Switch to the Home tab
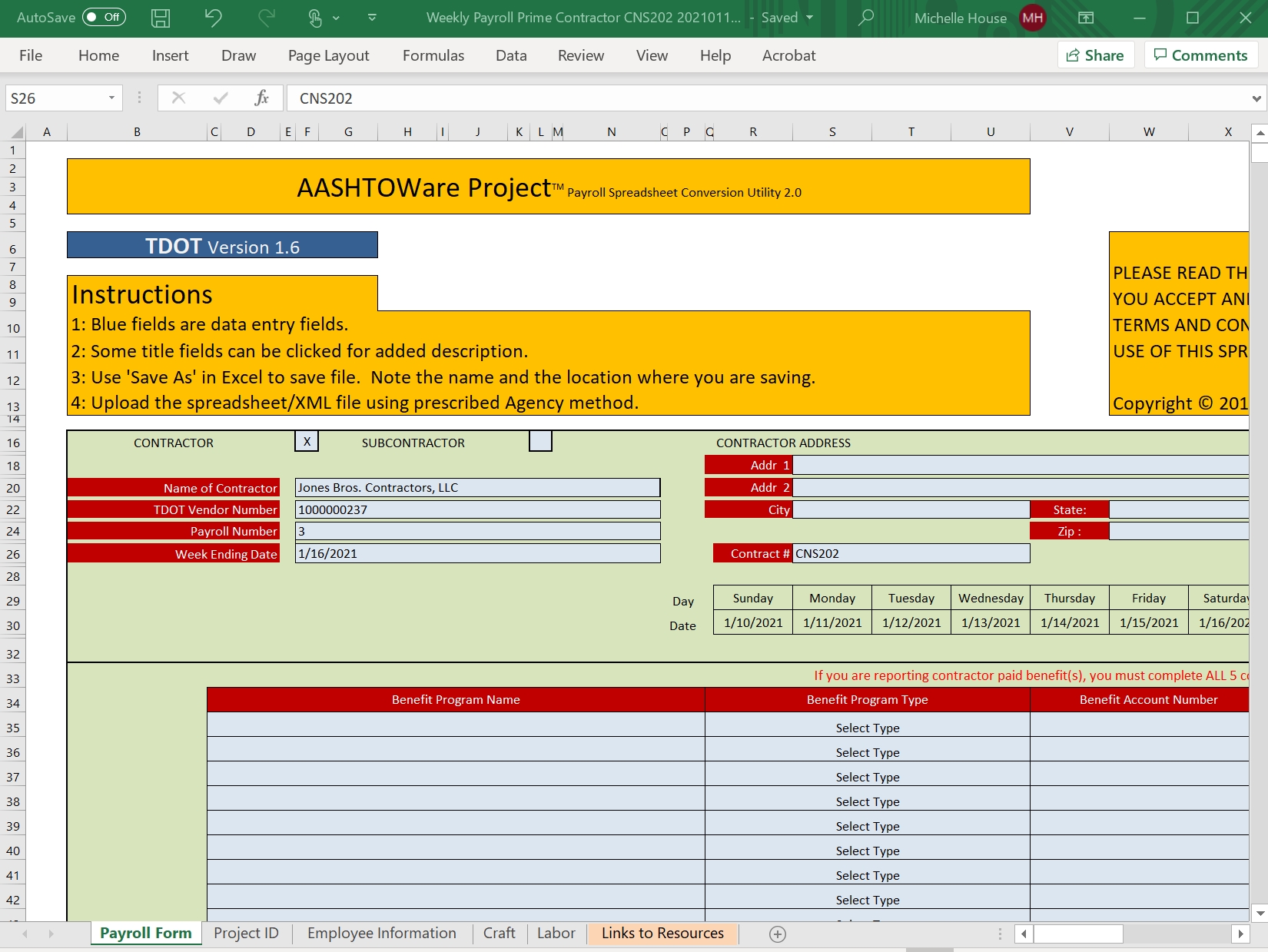This screenshot has height=952, width=1268. coord(98,55)
